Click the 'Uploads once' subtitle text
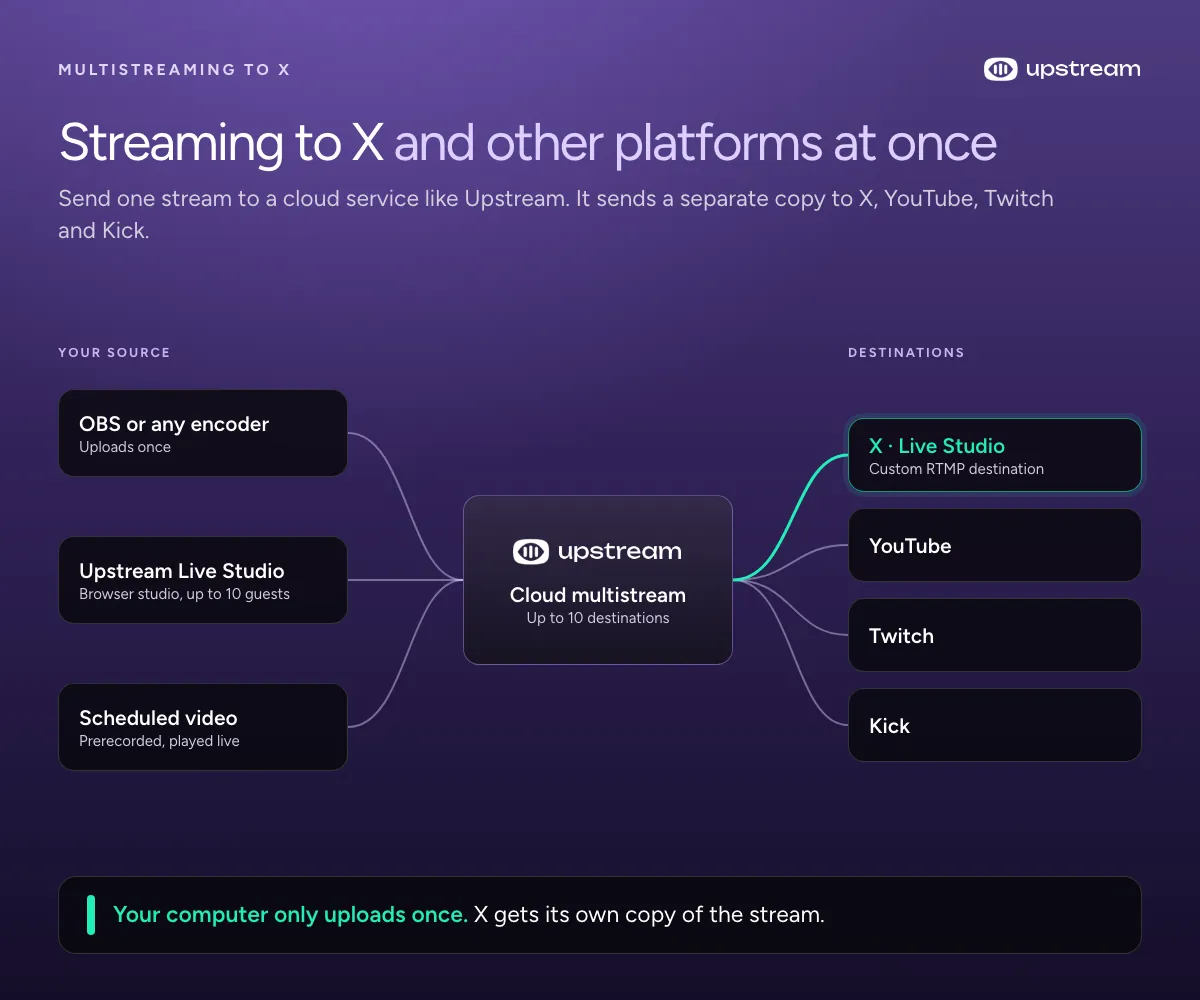Screen dimensions: 1200x1000 (125, 447)
